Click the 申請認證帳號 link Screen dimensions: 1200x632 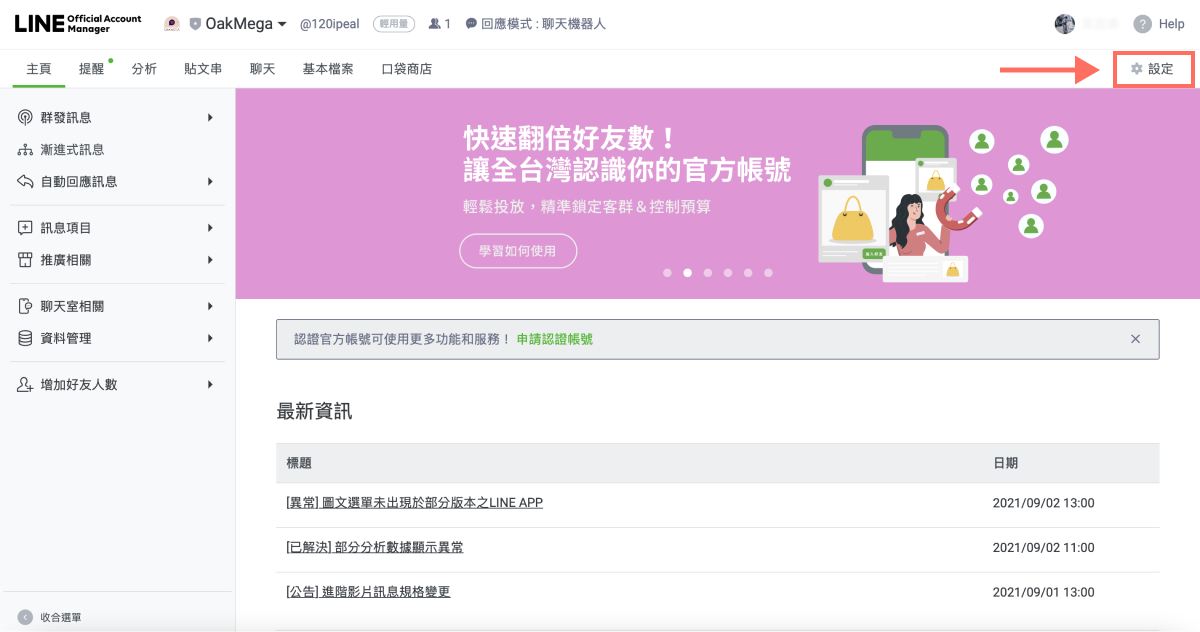pyautogui.click(x=555, y=339)
